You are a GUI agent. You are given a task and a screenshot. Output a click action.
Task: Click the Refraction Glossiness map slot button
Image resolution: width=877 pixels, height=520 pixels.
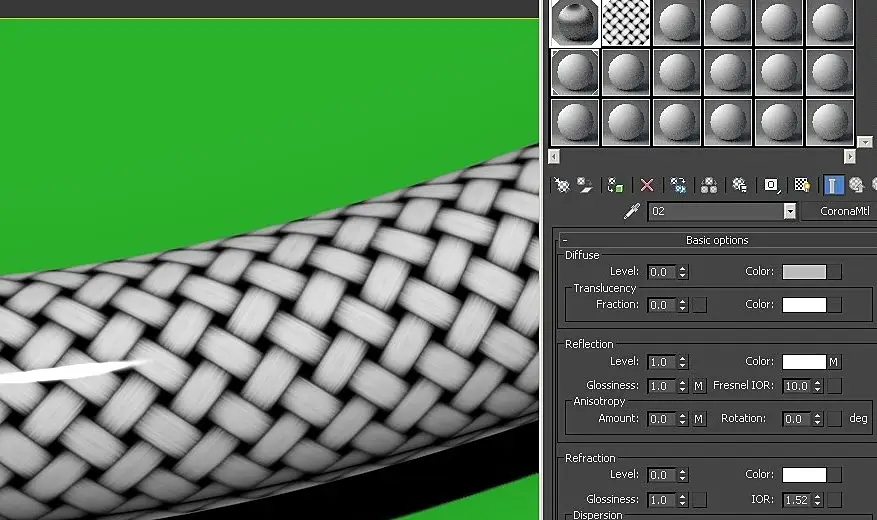coord(699,500)
